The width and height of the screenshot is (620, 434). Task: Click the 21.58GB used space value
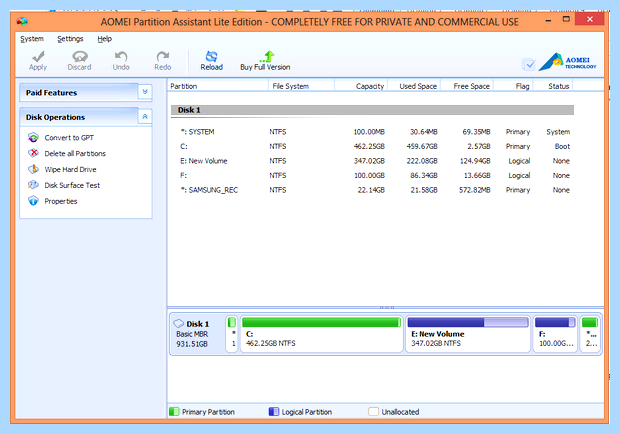tap(424, 190)
